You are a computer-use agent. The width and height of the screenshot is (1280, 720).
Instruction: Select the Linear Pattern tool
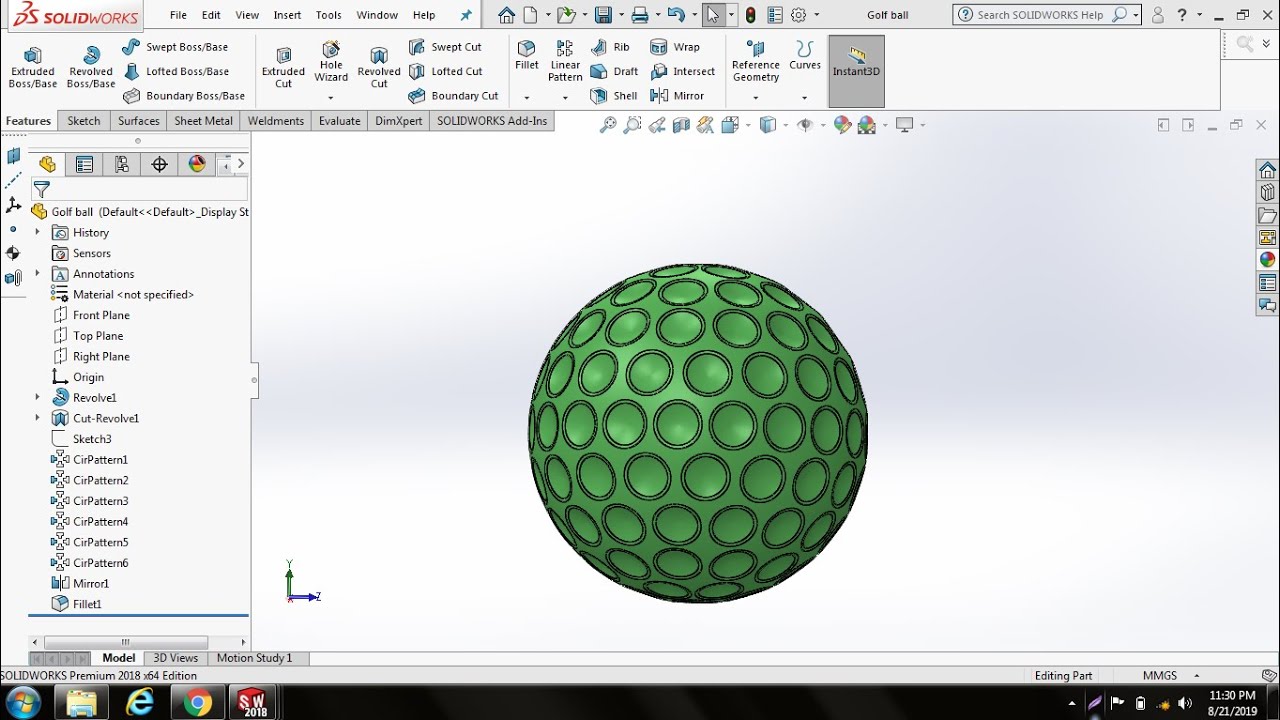pyautogui.click(x=565, y=62)
